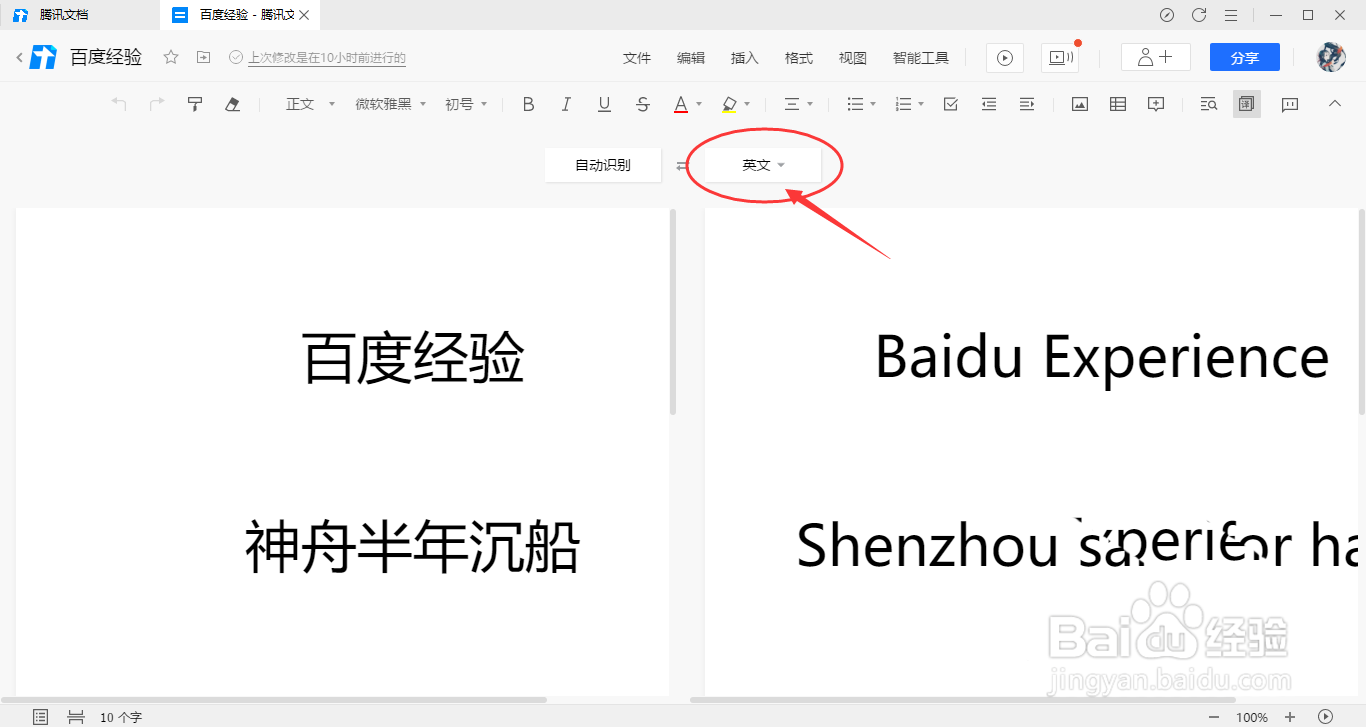Toggle the document outline panel icon
1366x727 pixels.
tap(40, 716)
